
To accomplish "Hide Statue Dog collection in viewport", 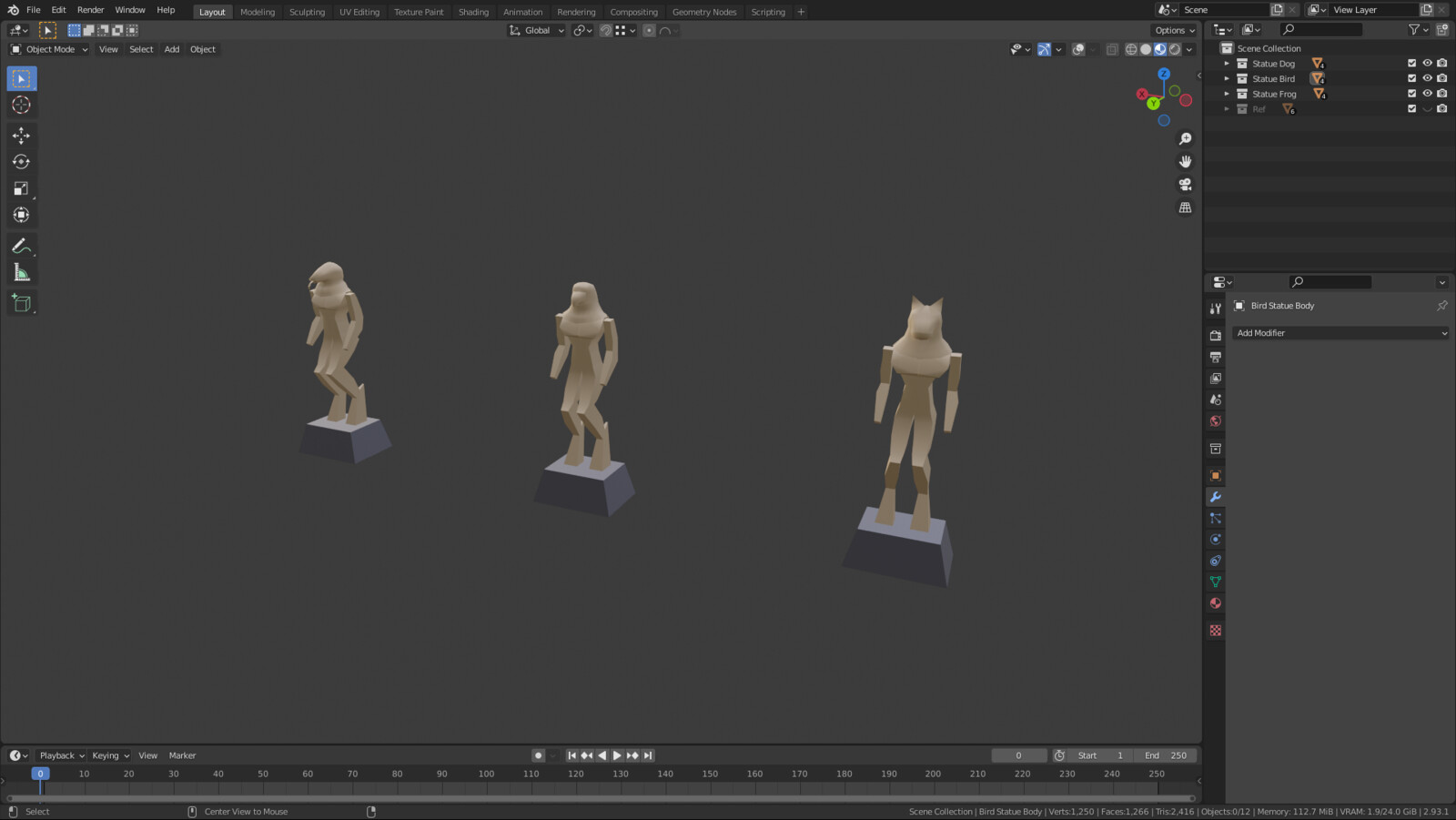I will tap(1427, 64).
